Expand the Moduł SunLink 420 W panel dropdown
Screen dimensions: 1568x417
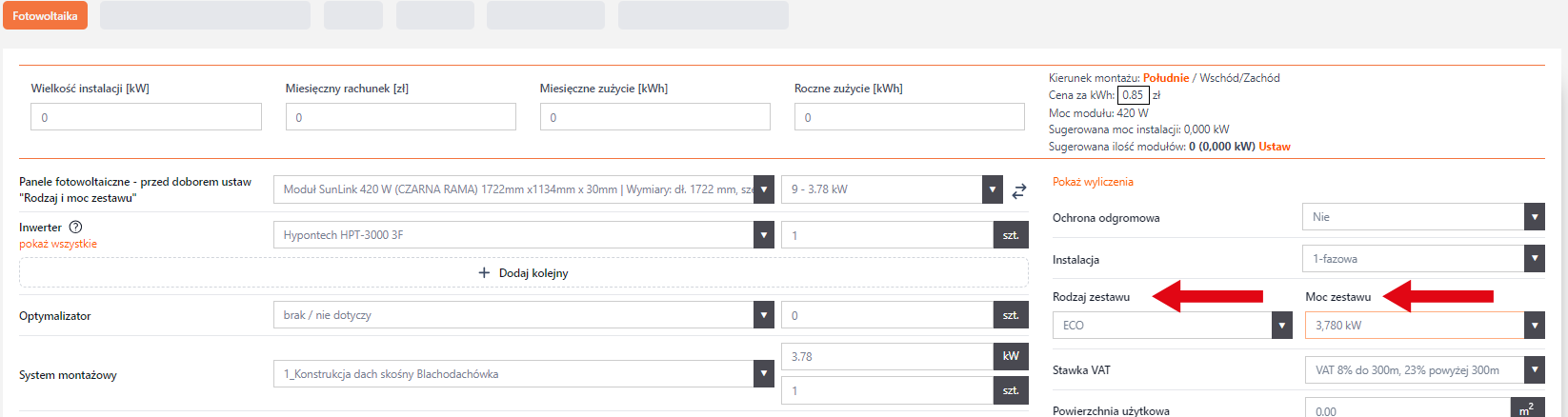click(523, 189)
